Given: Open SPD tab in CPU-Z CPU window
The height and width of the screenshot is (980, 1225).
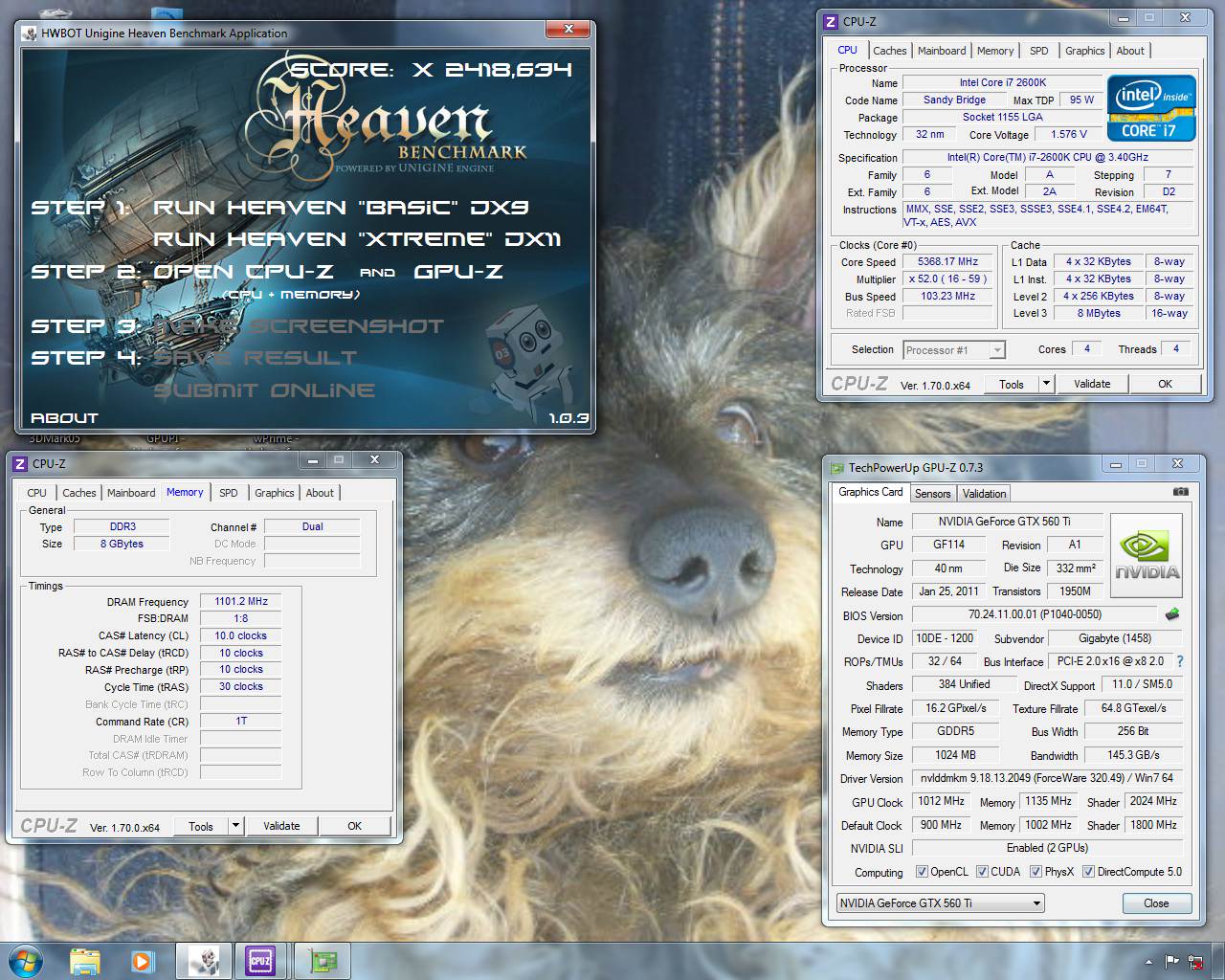Looking at the screenshot, I should coord(1039,51).
